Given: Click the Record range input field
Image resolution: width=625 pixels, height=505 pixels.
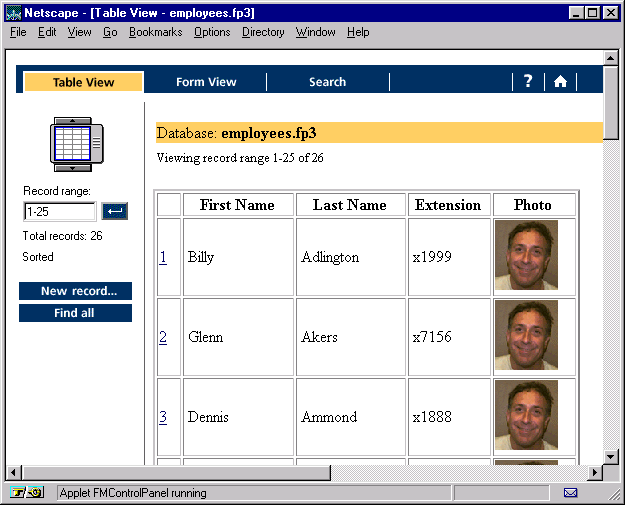Looking at the screenshot, I should (x=60, y=211).
